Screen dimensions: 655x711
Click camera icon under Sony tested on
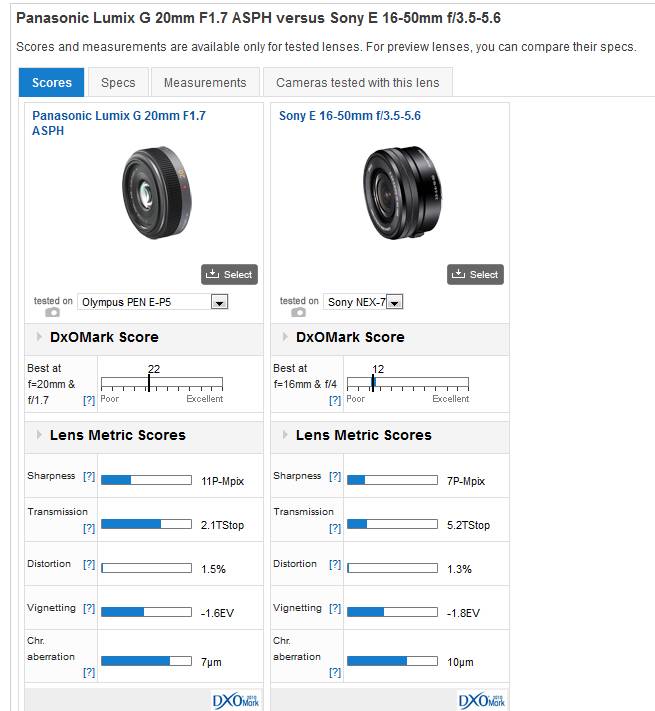(298, 312)
